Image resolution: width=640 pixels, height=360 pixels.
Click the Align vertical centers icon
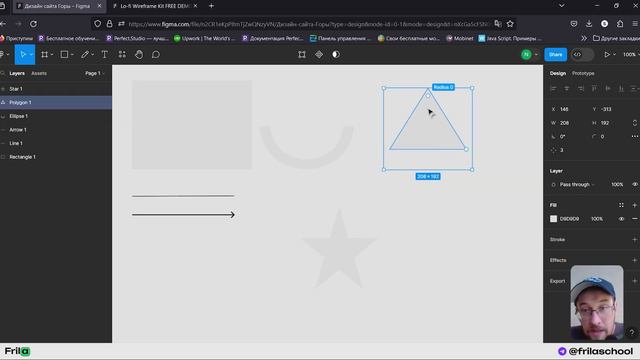[x=608, y=89]
